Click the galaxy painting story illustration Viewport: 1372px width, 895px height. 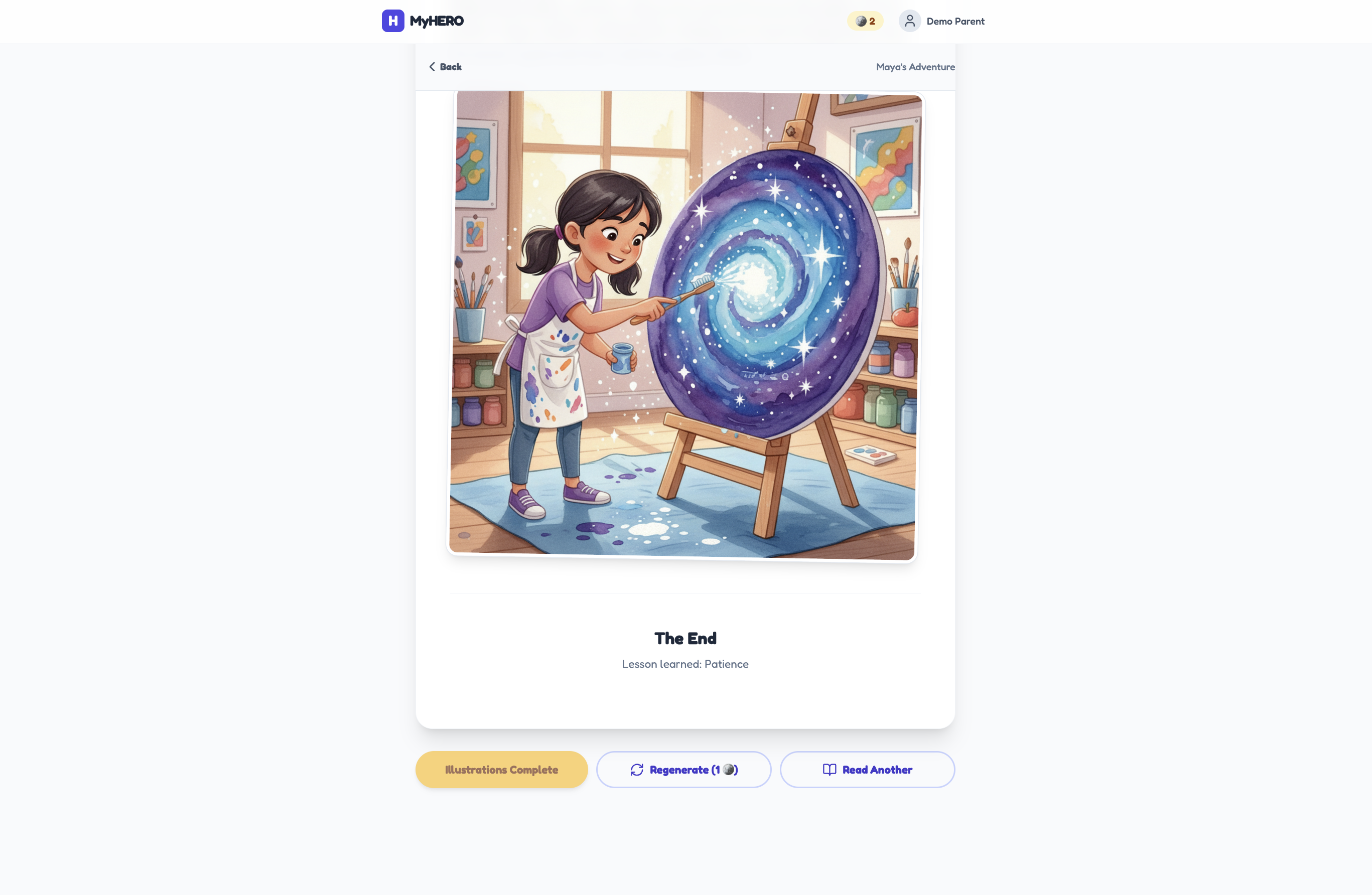click(684, 326)
